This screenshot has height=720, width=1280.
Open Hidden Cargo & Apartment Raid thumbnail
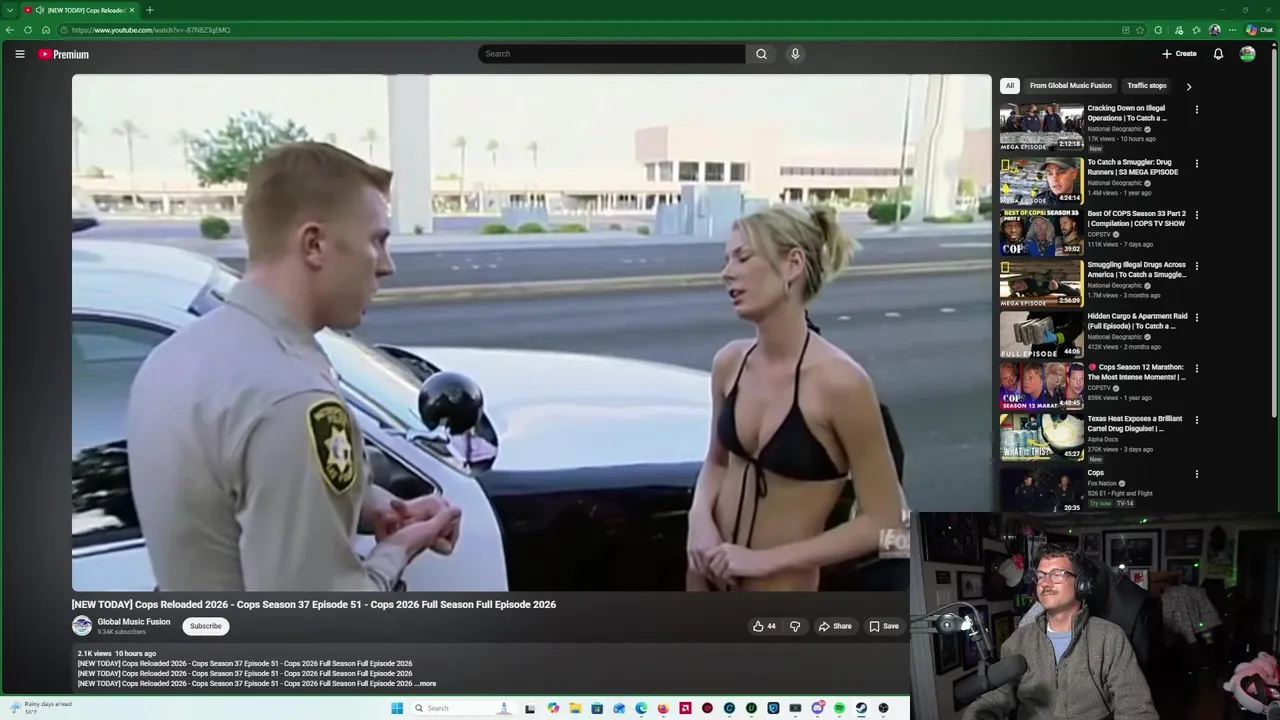click(x=1041, y=335)
